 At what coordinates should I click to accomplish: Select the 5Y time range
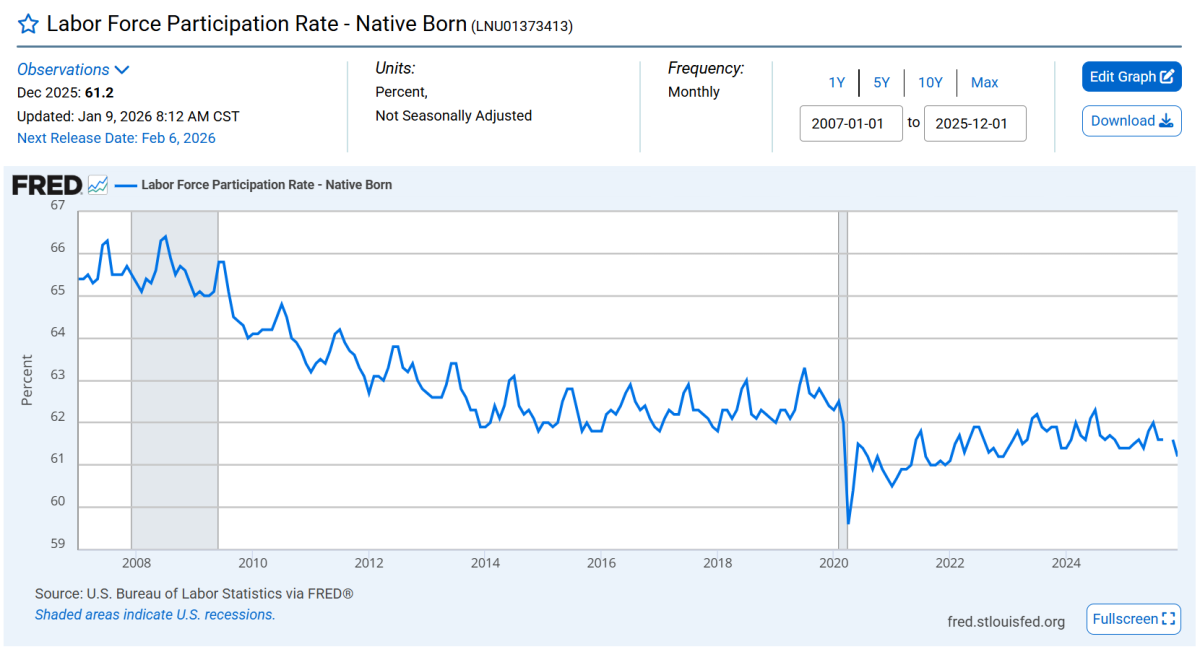tap(881, 83)
